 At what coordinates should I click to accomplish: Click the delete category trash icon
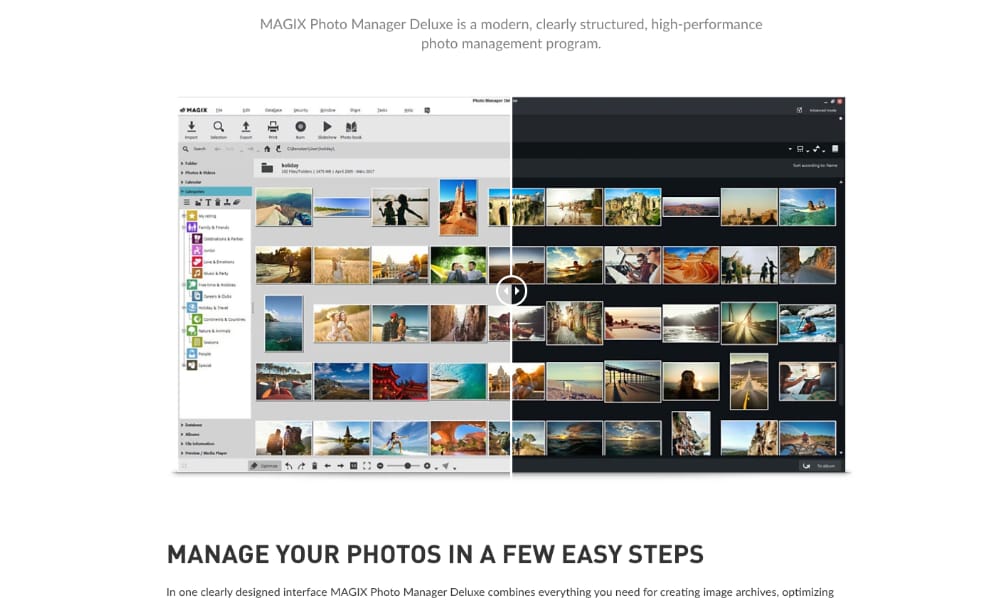pos(217,202)
